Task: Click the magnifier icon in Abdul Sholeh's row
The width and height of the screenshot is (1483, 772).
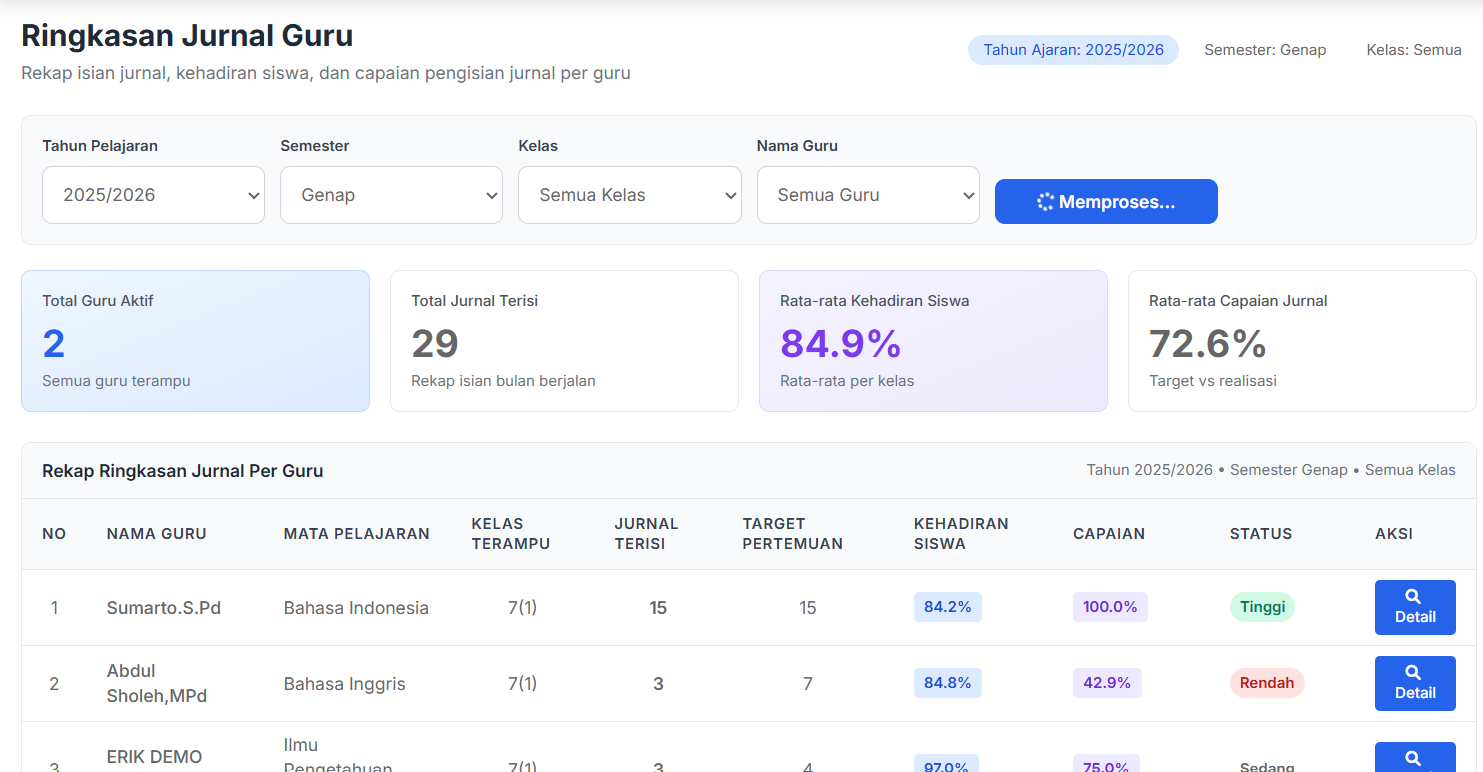Action: (x=1414, y=673)
